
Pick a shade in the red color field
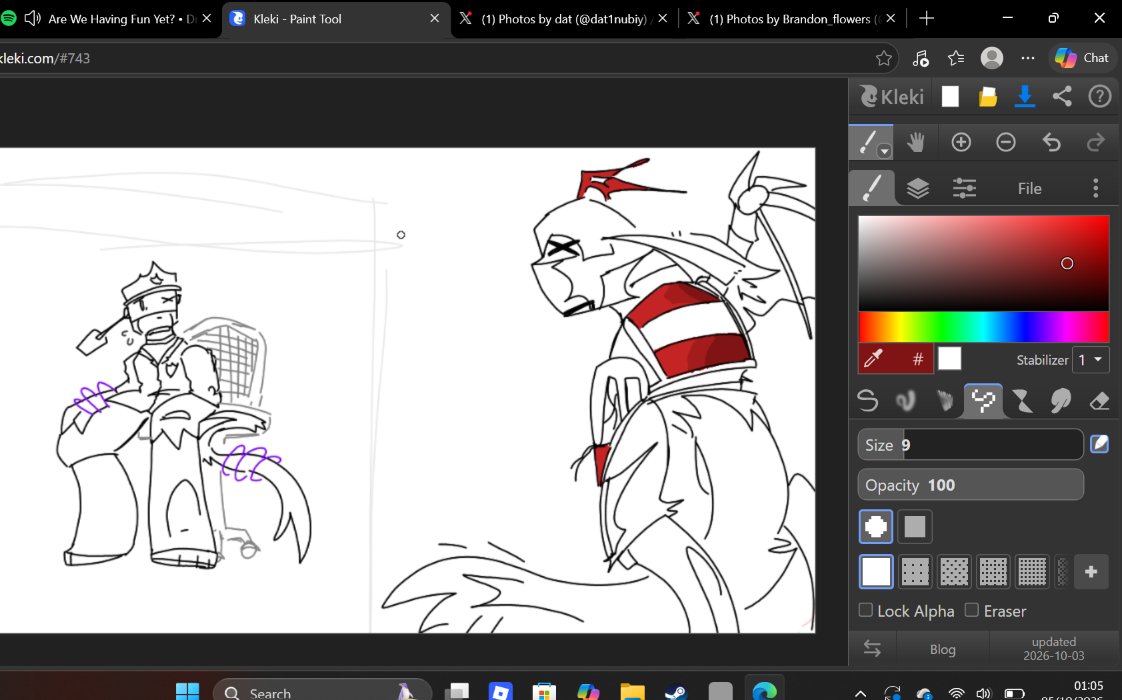984,263
